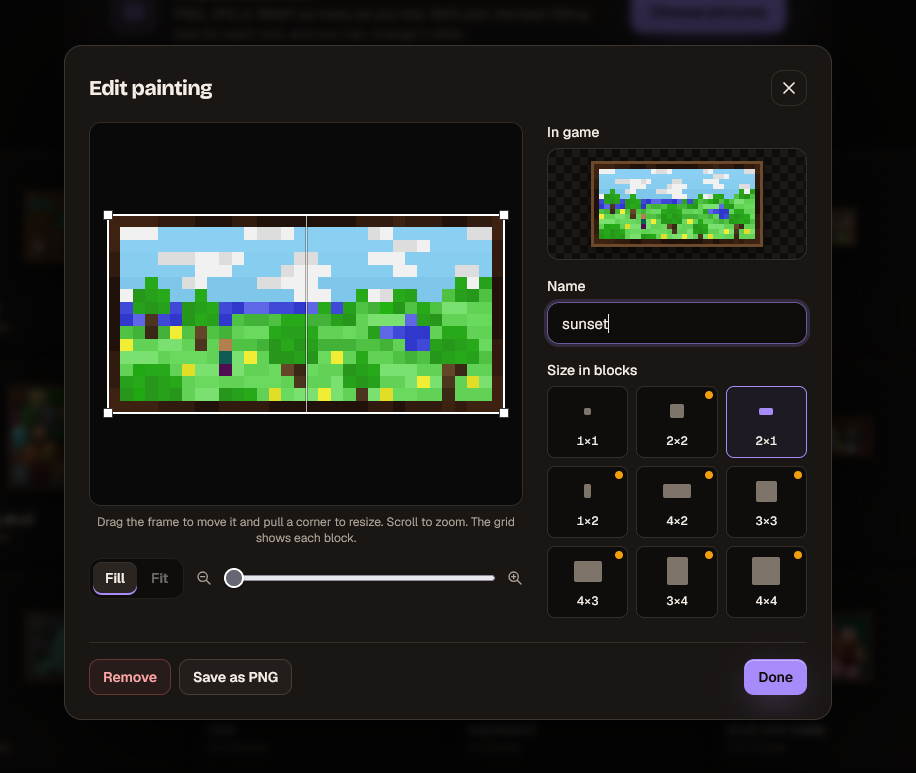Image resolution: width=916 pixels, height=773 pixels.
Task: Switch to Fill mode
Action: [x=115, y=578]
